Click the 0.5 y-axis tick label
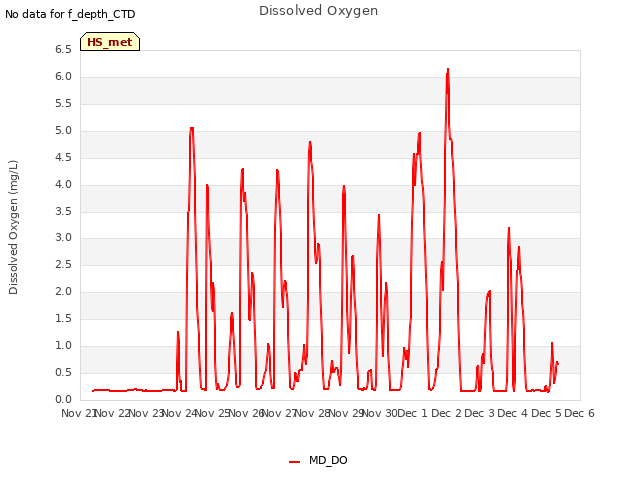 [63, 372]
